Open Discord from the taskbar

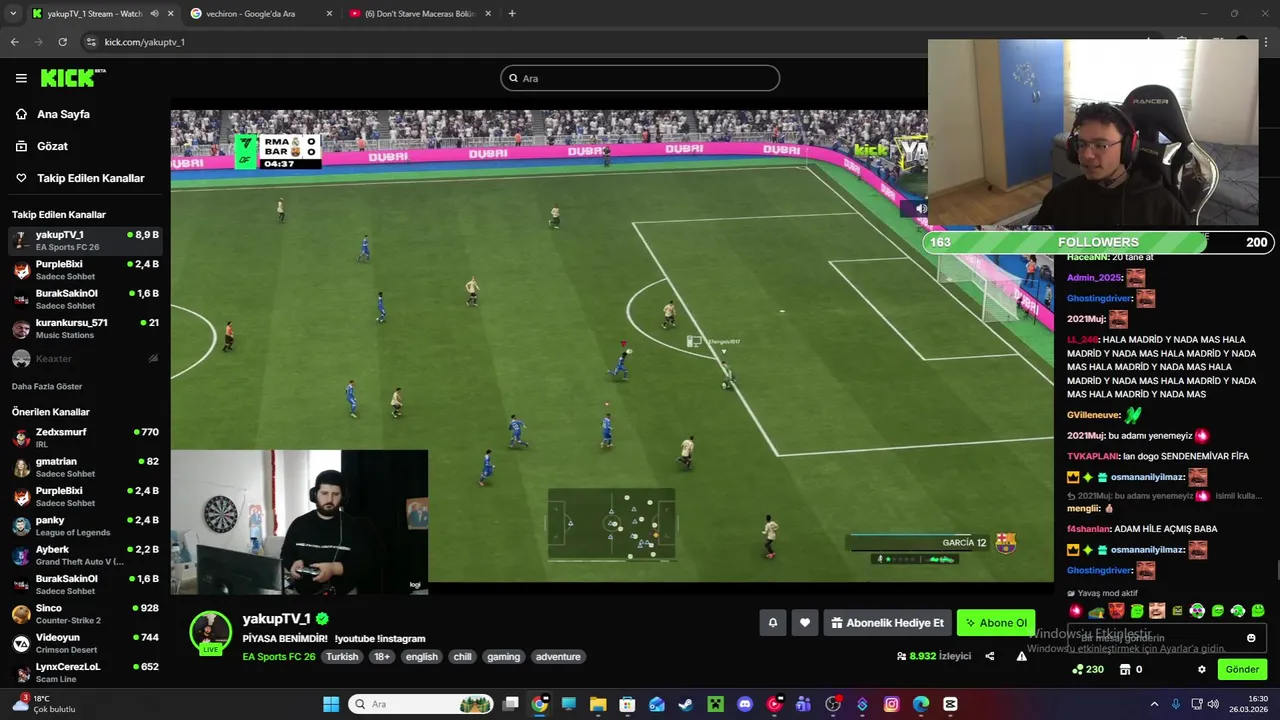(x=744, y=704)
